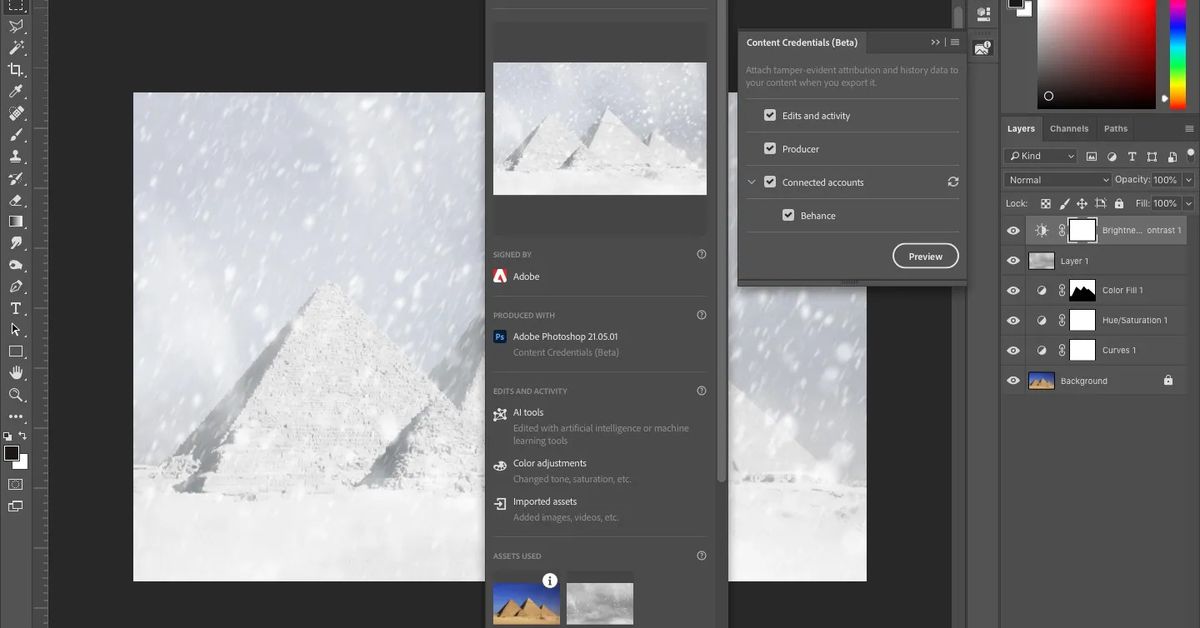The height and width of the screenshot is (628, 1200).
Task: Hide the Background layer
Action: point(1013,381)
